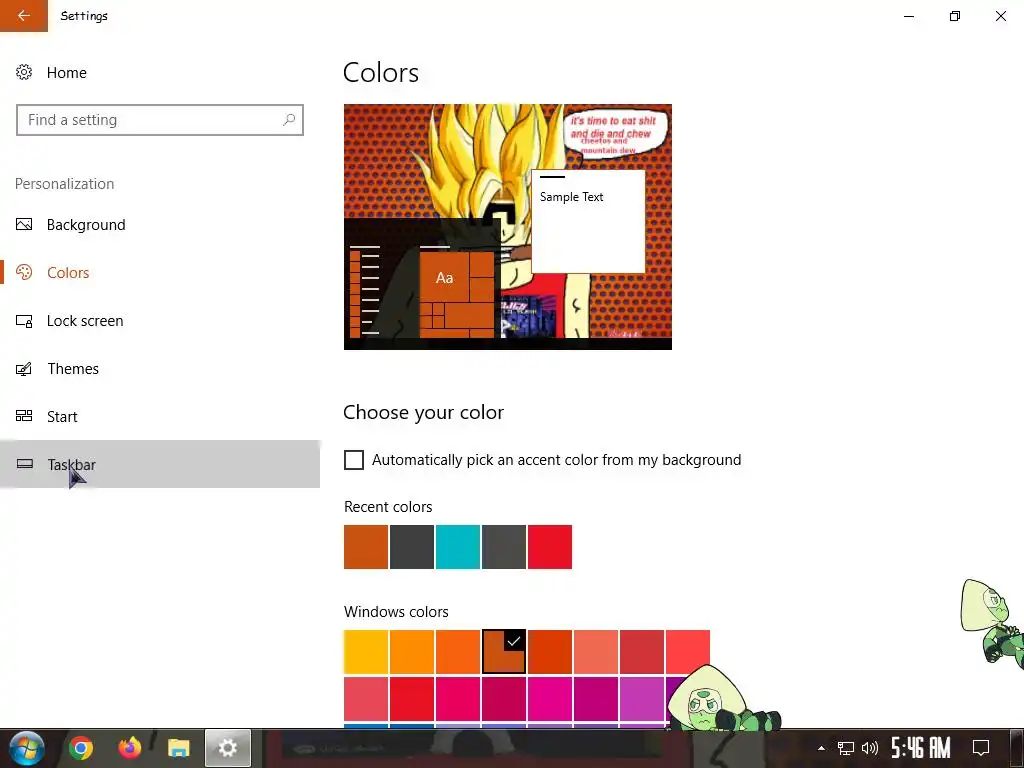Close the Settings window

tap(1000, 16)
